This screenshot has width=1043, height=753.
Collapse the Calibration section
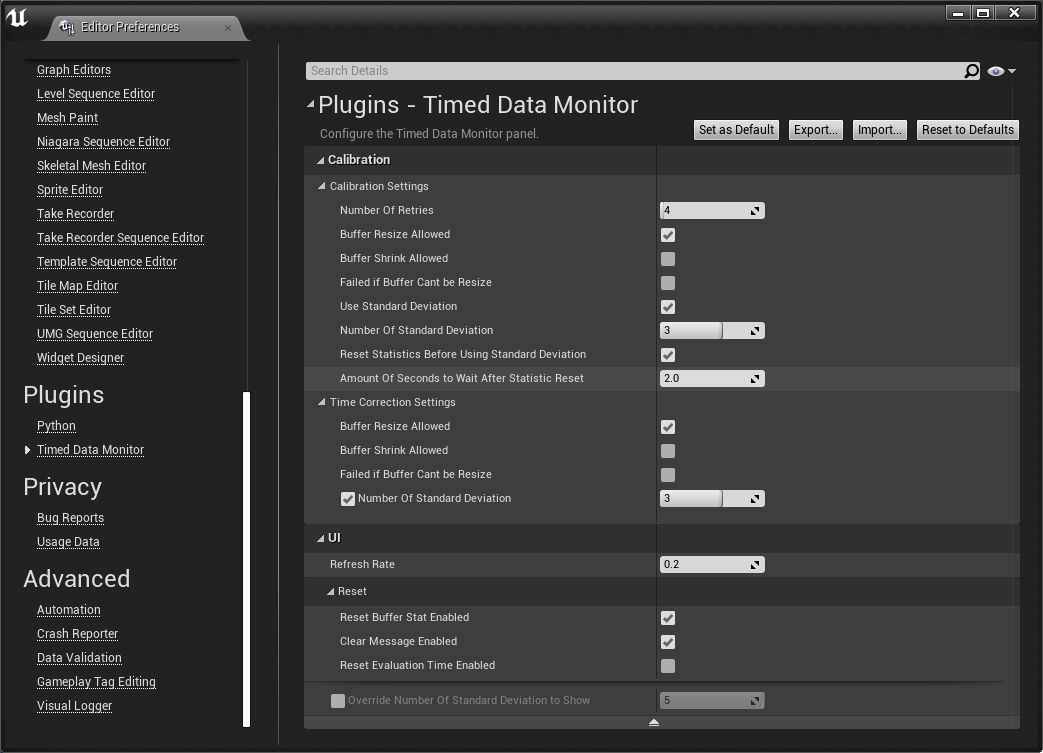[x=321, y=160]
